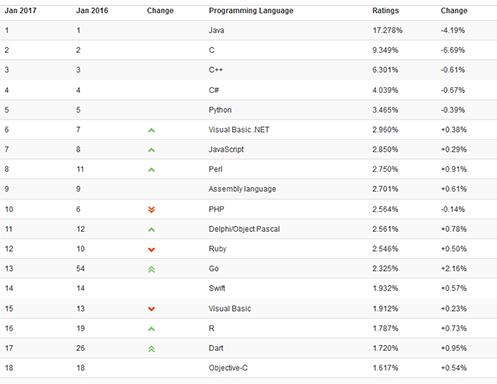Click the Swift language name
The height and width of the screenshot is (384, 497).
217,288
